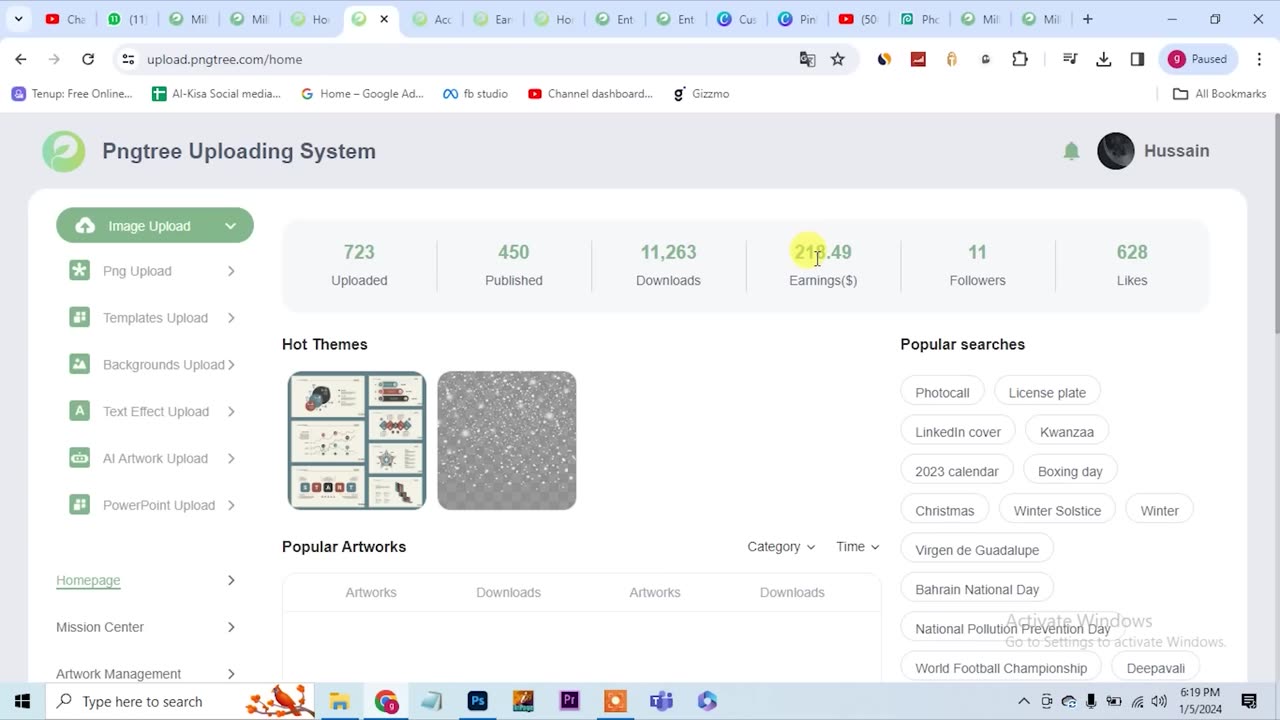Click the 628 Likes statistic
Screen dimensions: 1280x720
[1132, 265]
